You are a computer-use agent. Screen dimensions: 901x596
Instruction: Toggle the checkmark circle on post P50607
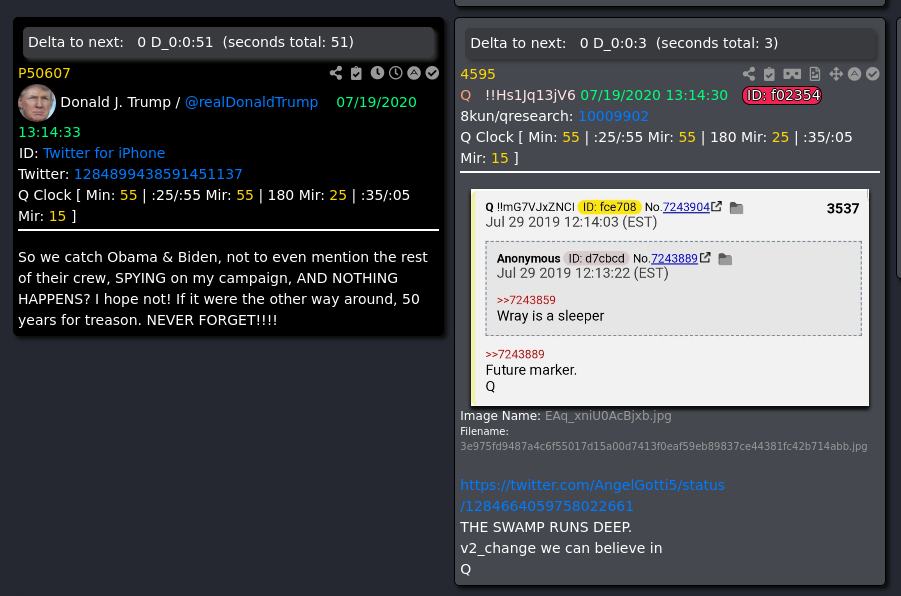coord(432,73)
